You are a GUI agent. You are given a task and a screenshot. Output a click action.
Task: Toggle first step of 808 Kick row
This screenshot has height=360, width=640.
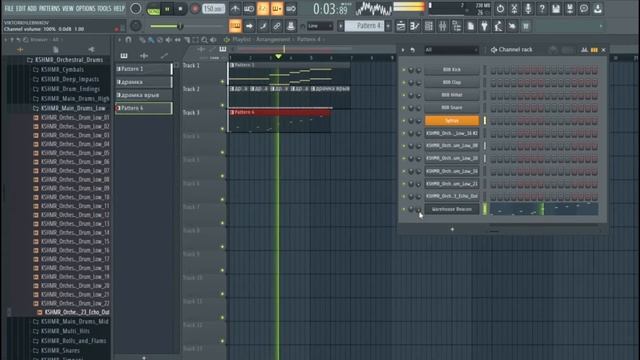493,70
